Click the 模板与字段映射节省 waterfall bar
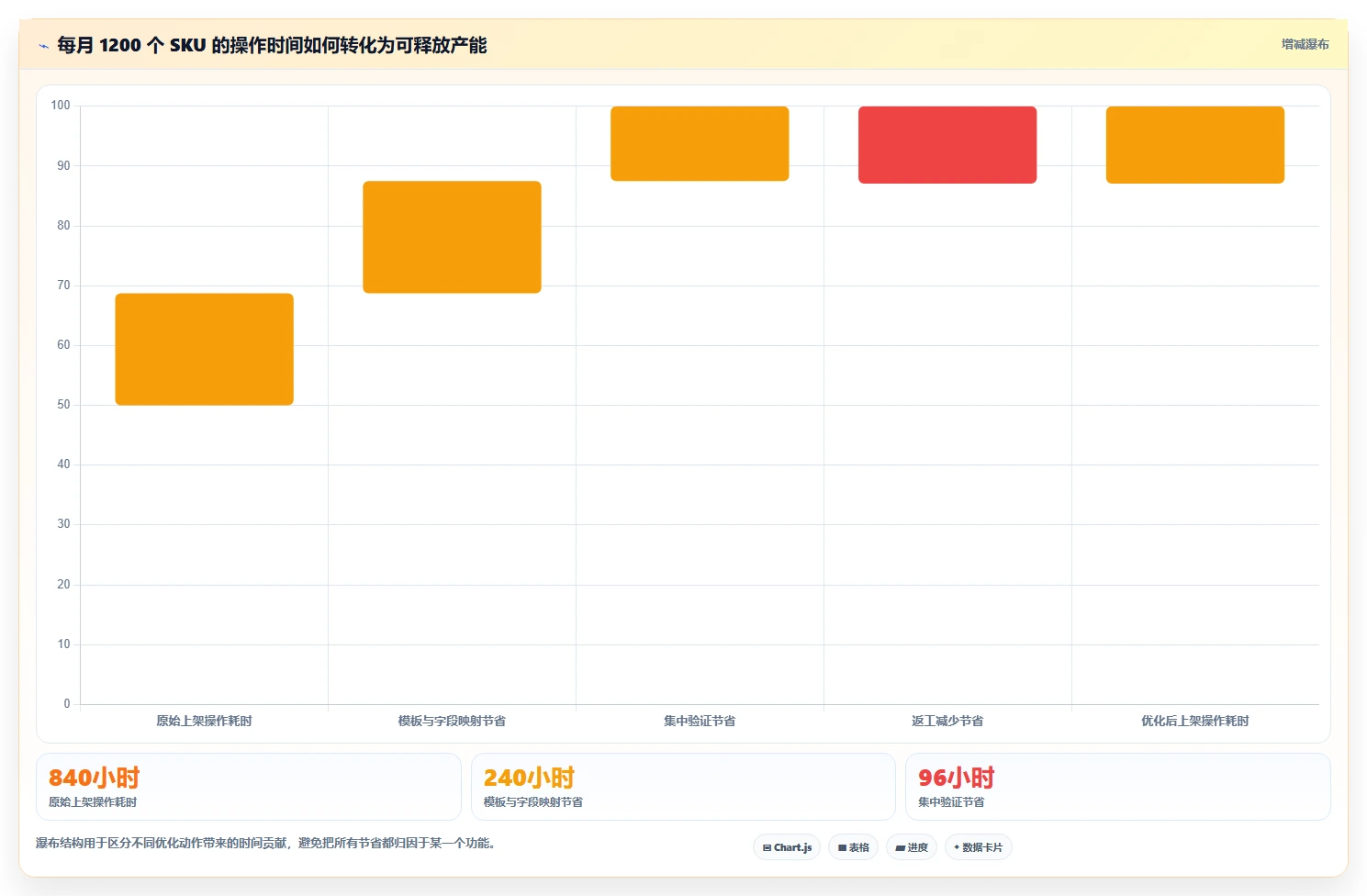This screenshot has width=1367, height=896. (452, 237)
